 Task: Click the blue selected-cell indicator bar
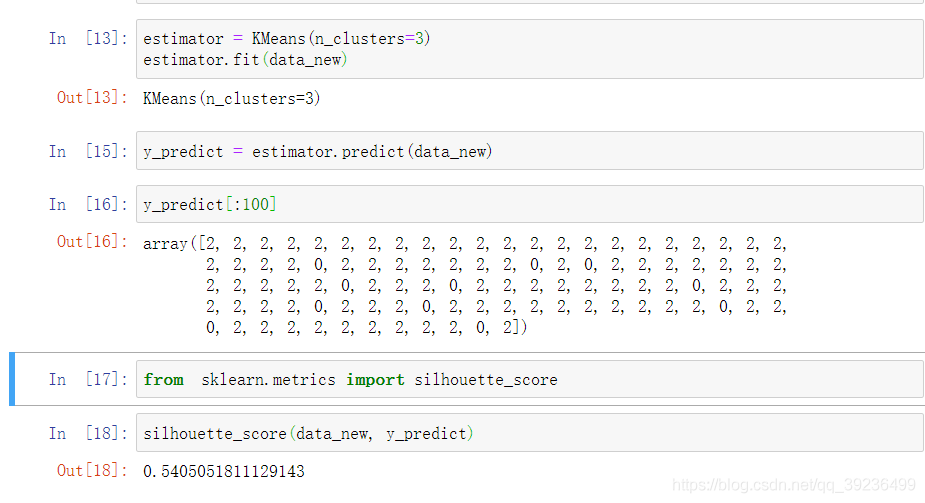click(12, 379)
